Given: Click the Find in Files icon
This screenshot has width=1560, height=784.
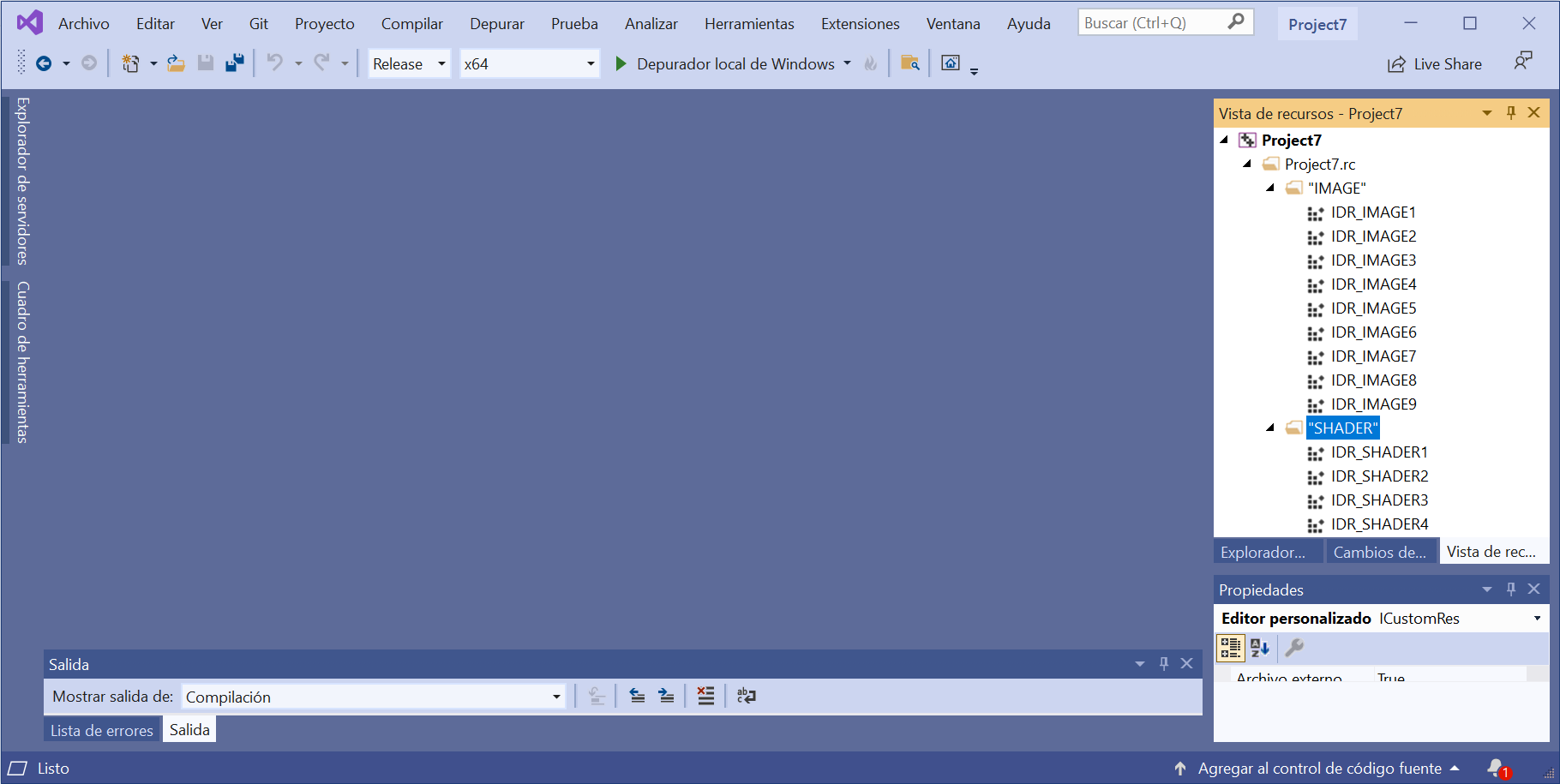Looking at the screenshot, I should coord(909,63).
